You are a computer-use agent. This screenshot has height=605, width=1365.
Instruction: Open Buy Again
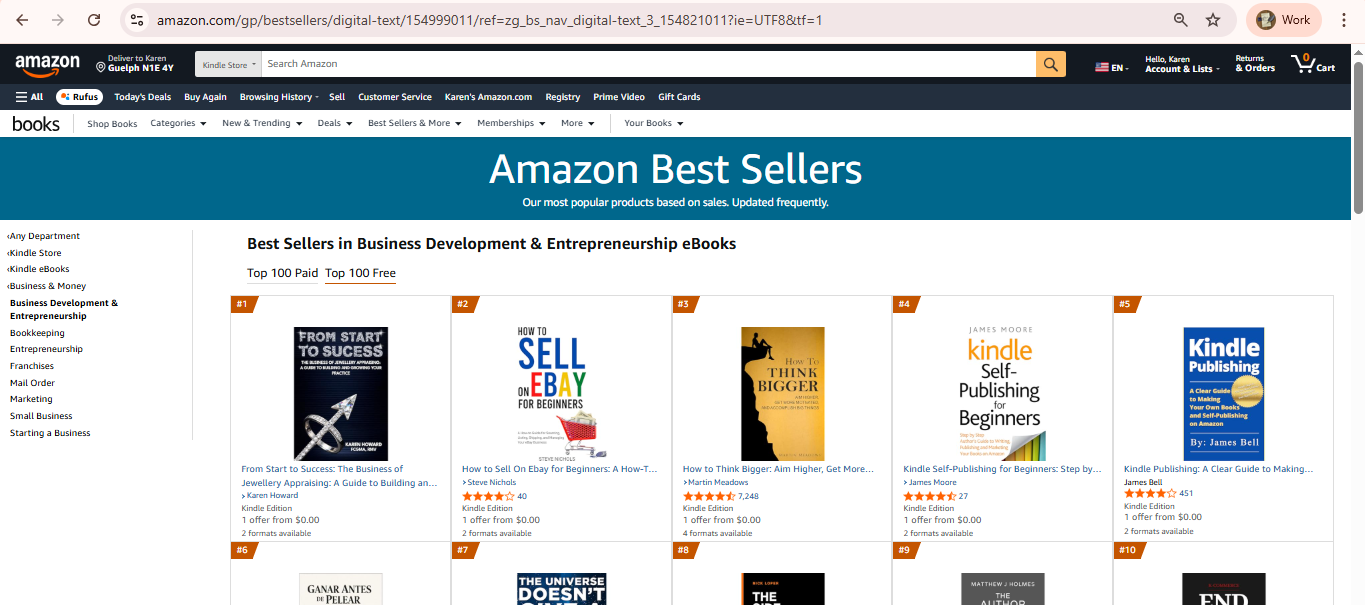click(205, 97)
